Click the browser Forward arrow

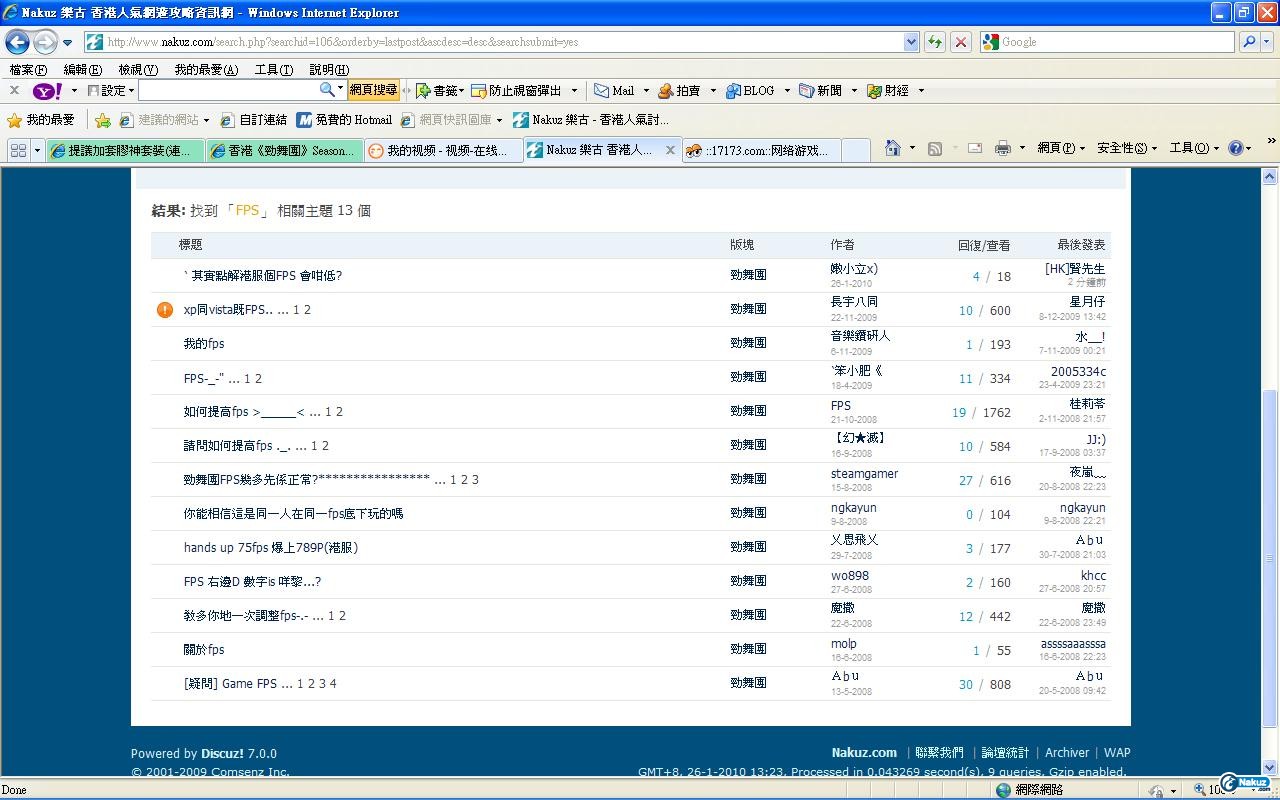[45, 42]
